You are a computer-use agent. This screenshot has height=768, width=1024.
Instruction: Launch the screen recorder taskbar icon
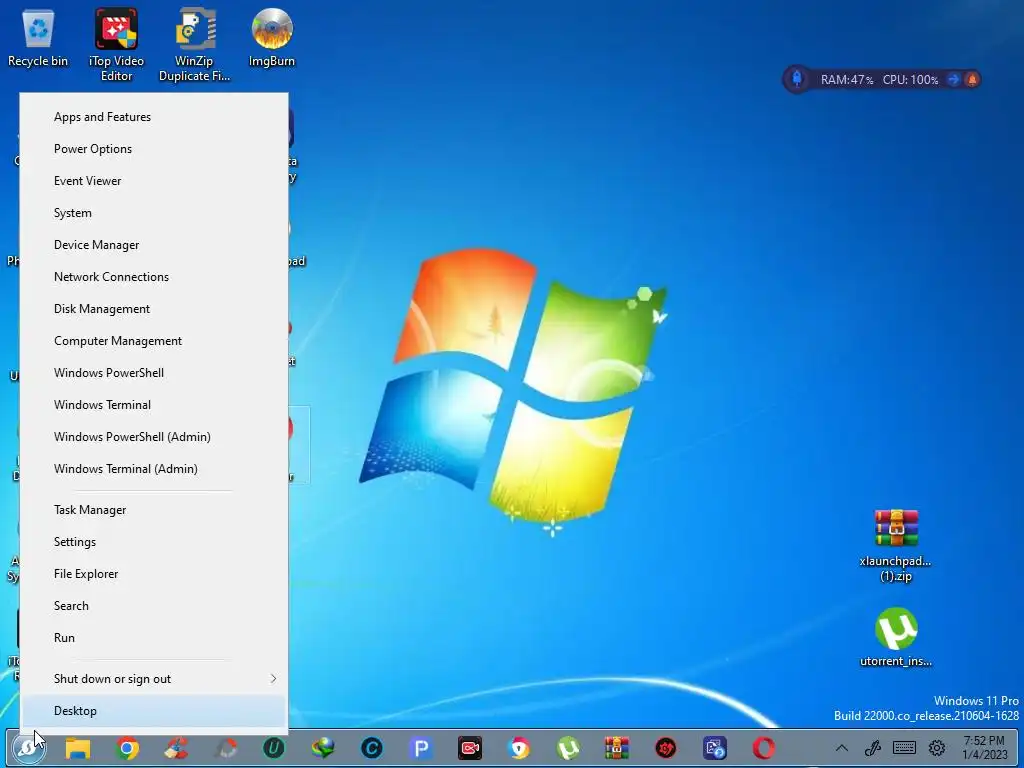click(x=470, y=748)
